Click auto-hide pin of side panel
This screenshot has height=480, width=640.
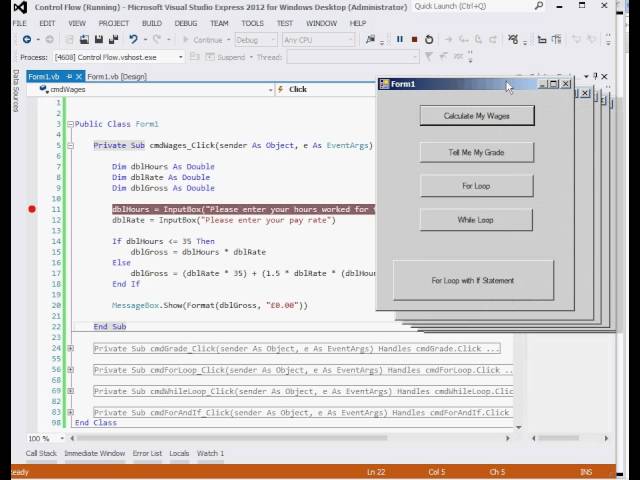point(596,76)
